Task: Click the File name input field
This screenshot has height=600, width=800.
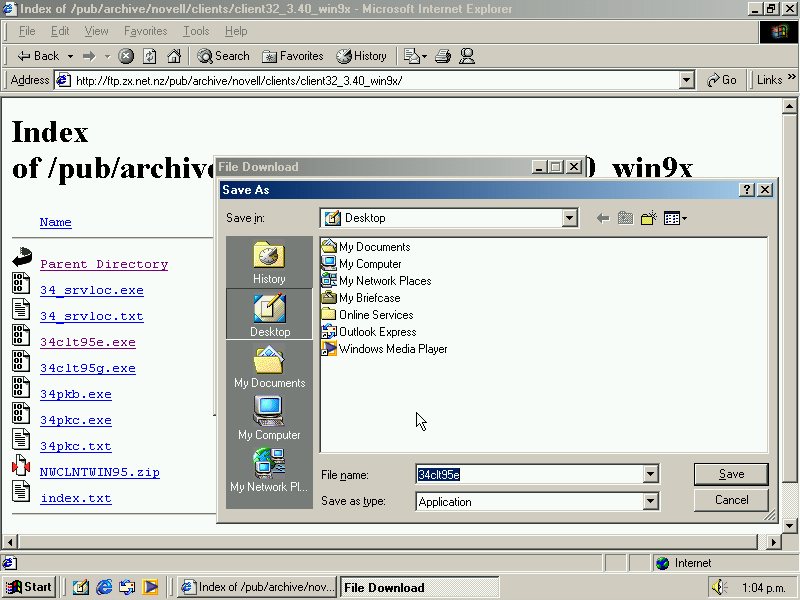Action: (530, 474)
